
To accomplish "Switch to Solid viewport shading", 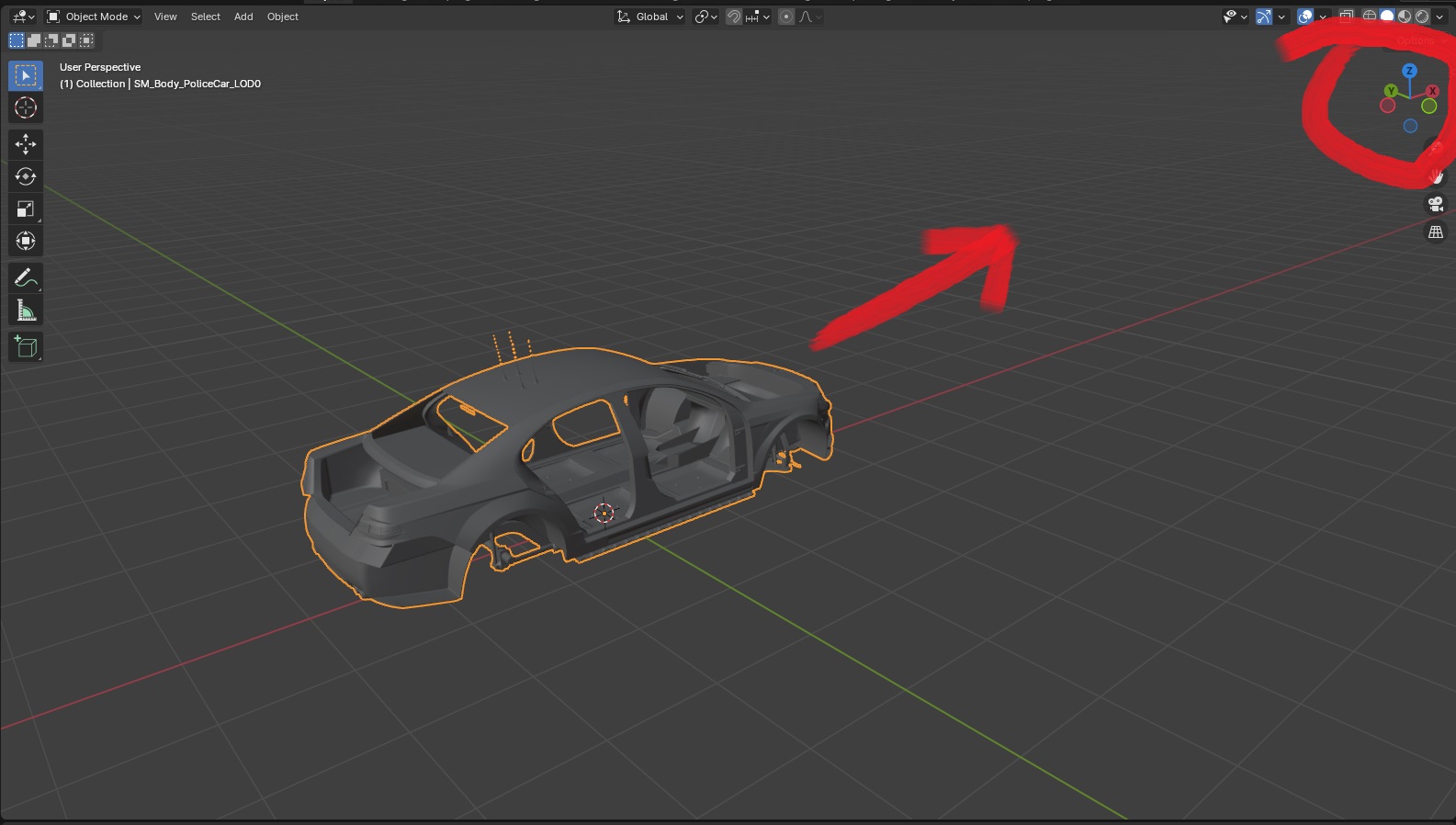I will [1387, 17].
